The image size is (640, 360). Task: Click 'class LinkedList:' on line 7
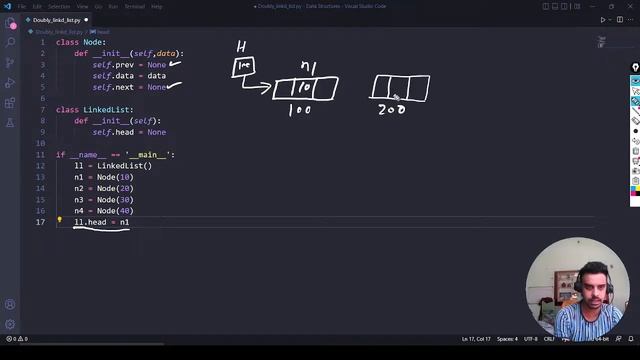(x=95, y=110)
